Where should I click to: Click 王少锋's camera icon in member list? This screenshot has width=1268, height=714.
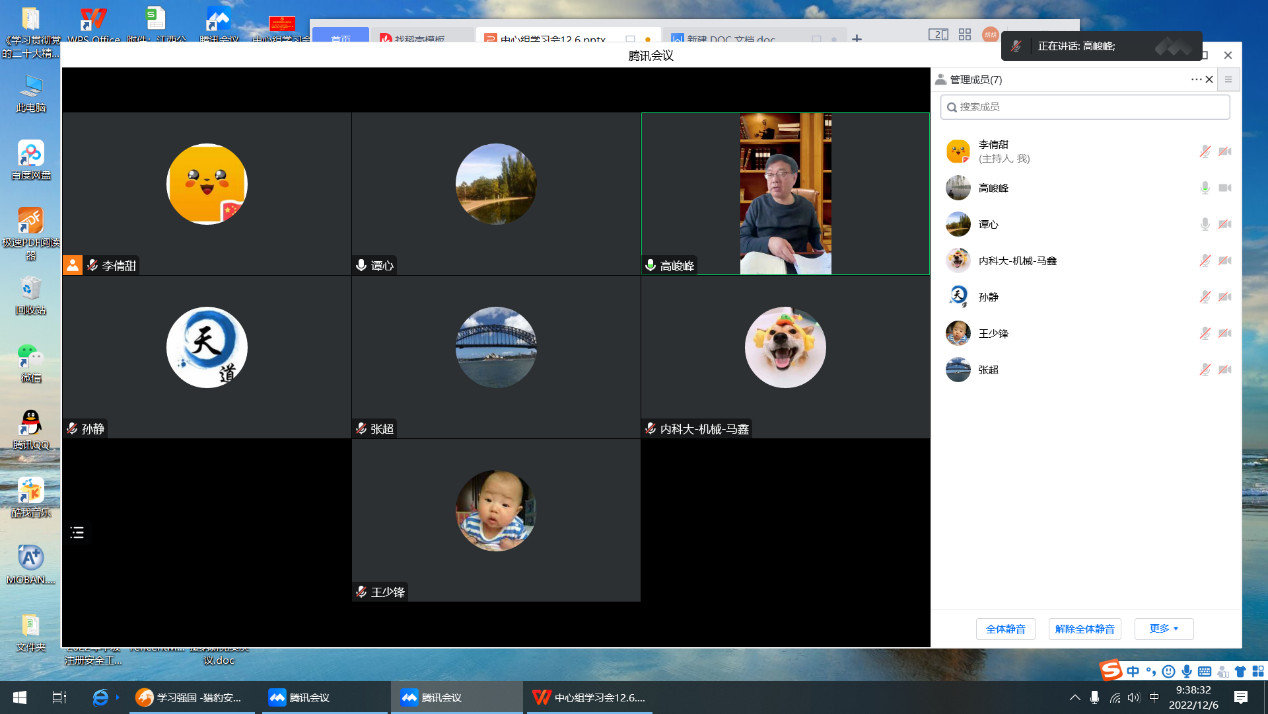[1225, 334]
